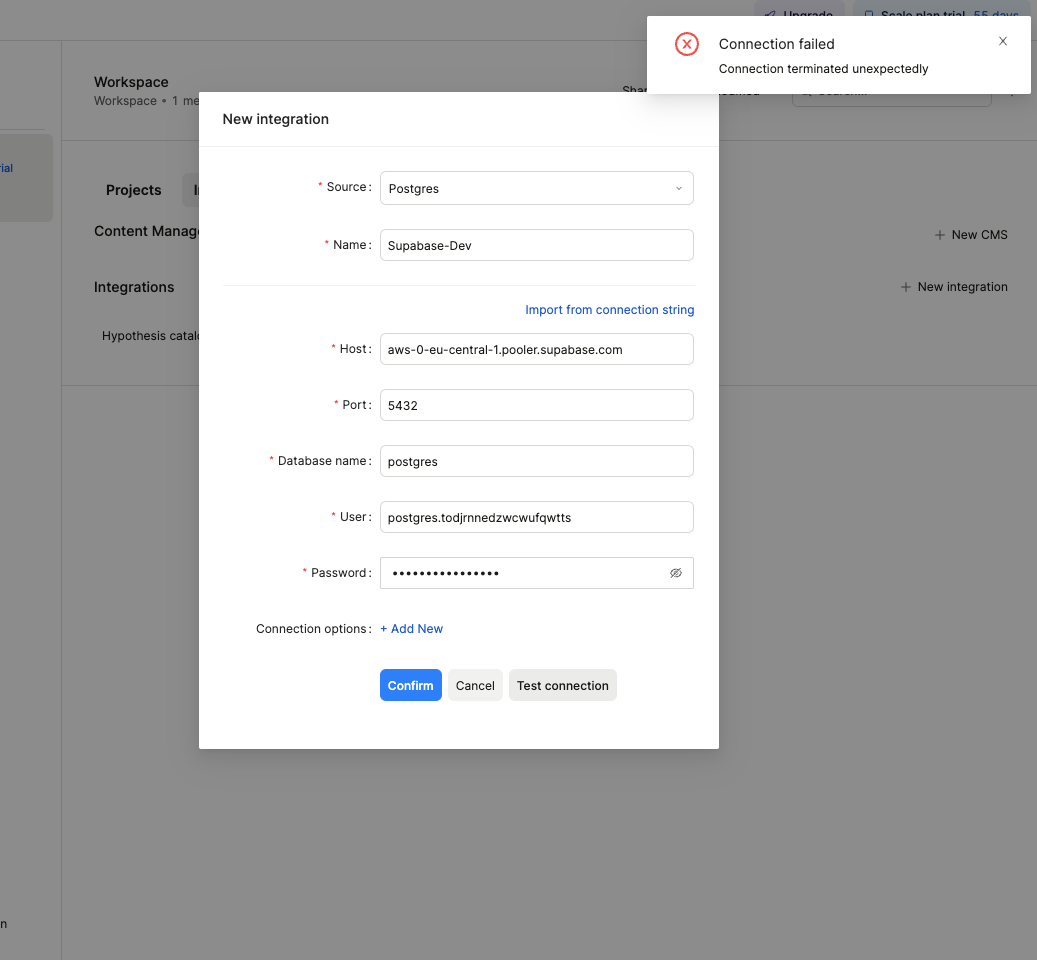Click the chevron arrow in Source field
The height and width of the screenshot is (960, 1037).
tap(678, 188)
